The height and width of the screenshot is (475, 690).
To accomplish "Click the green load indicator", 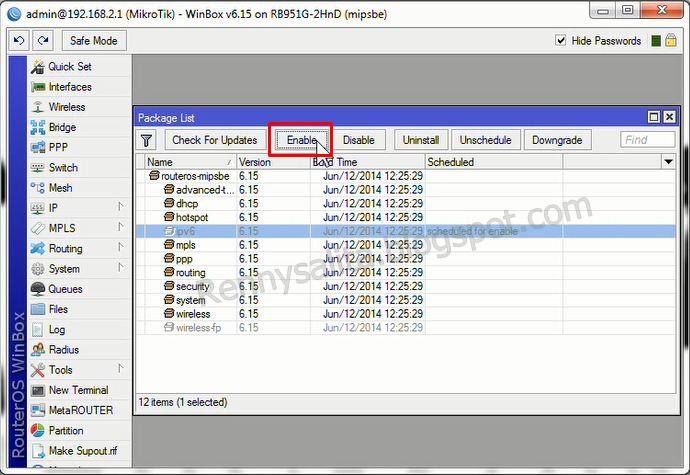I will 656,41.
